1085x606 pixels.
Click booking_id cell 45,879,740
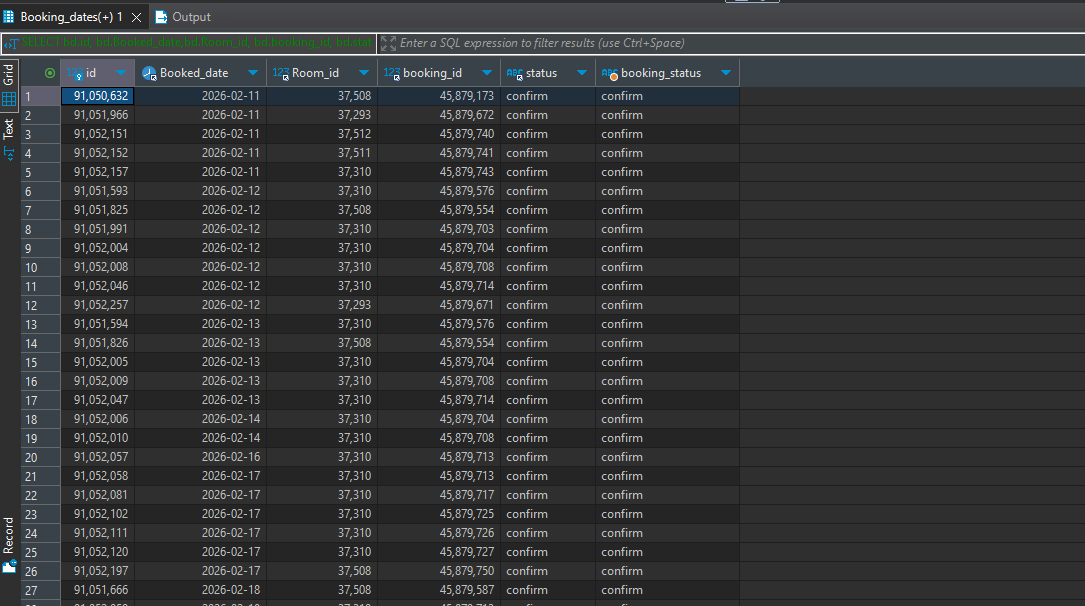point(439,134)
